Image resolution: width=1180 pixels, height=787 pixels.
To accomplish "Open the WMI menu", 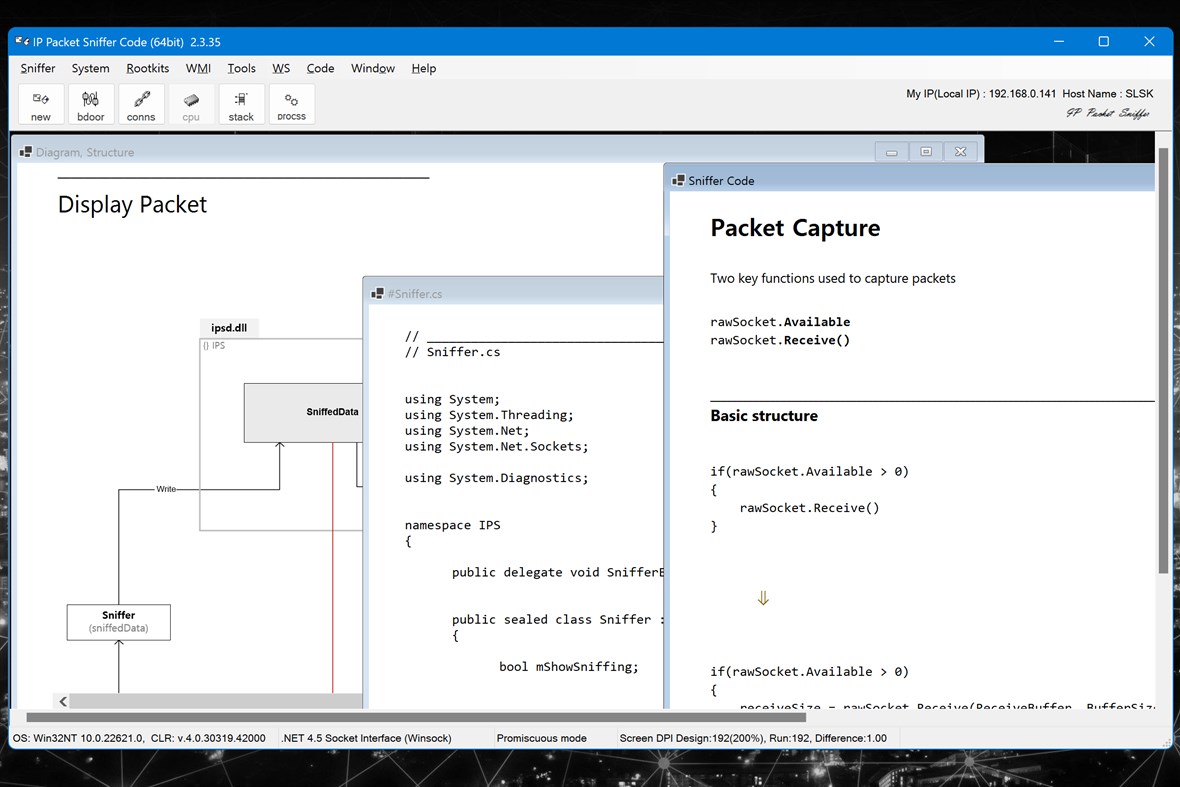I will pos(197,68).
